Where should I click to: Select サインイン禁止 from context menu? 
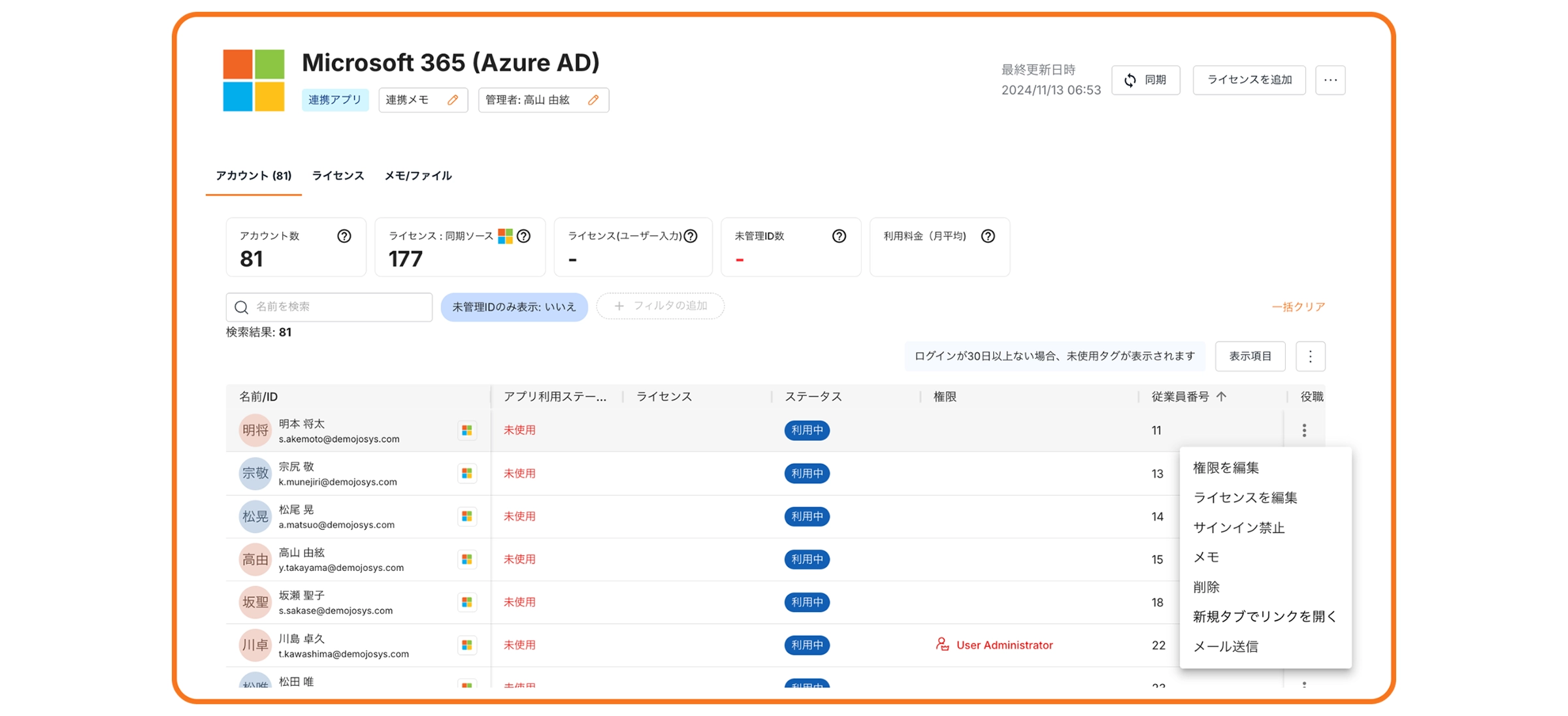tap(1239, 528)
